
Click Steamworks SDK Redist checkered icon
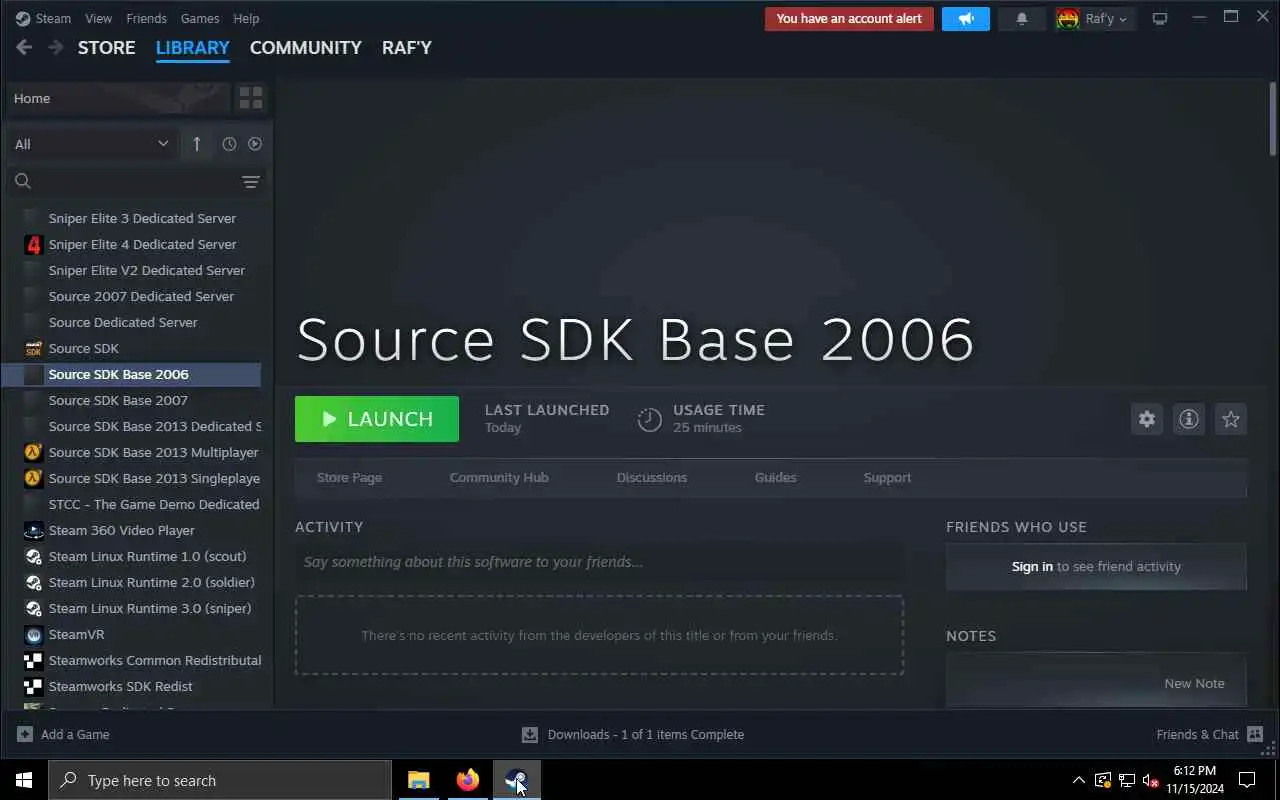click(x=34, y=686)
